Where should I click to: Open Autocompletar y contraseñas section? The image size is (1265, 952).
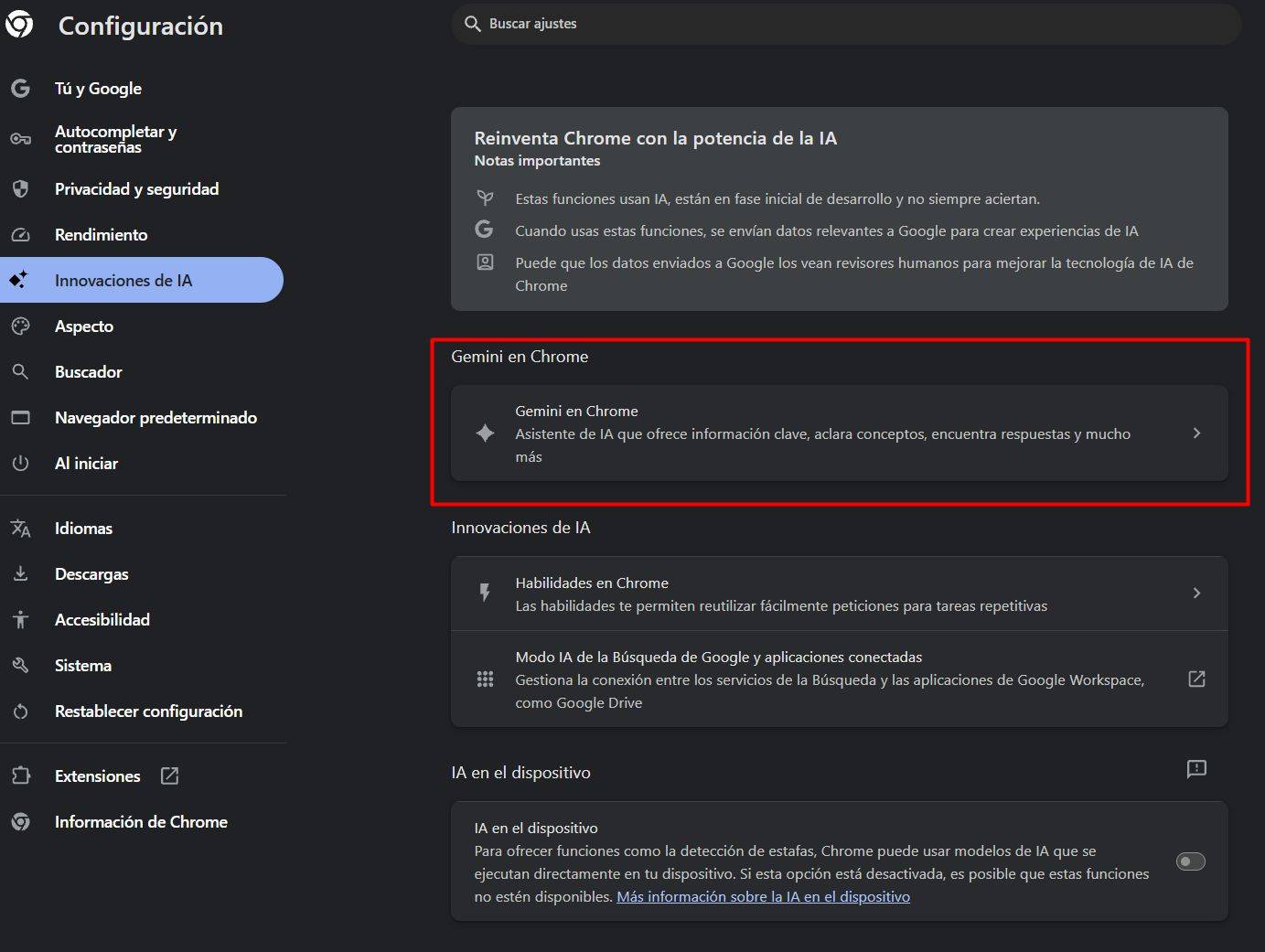[x=142, y=139]
